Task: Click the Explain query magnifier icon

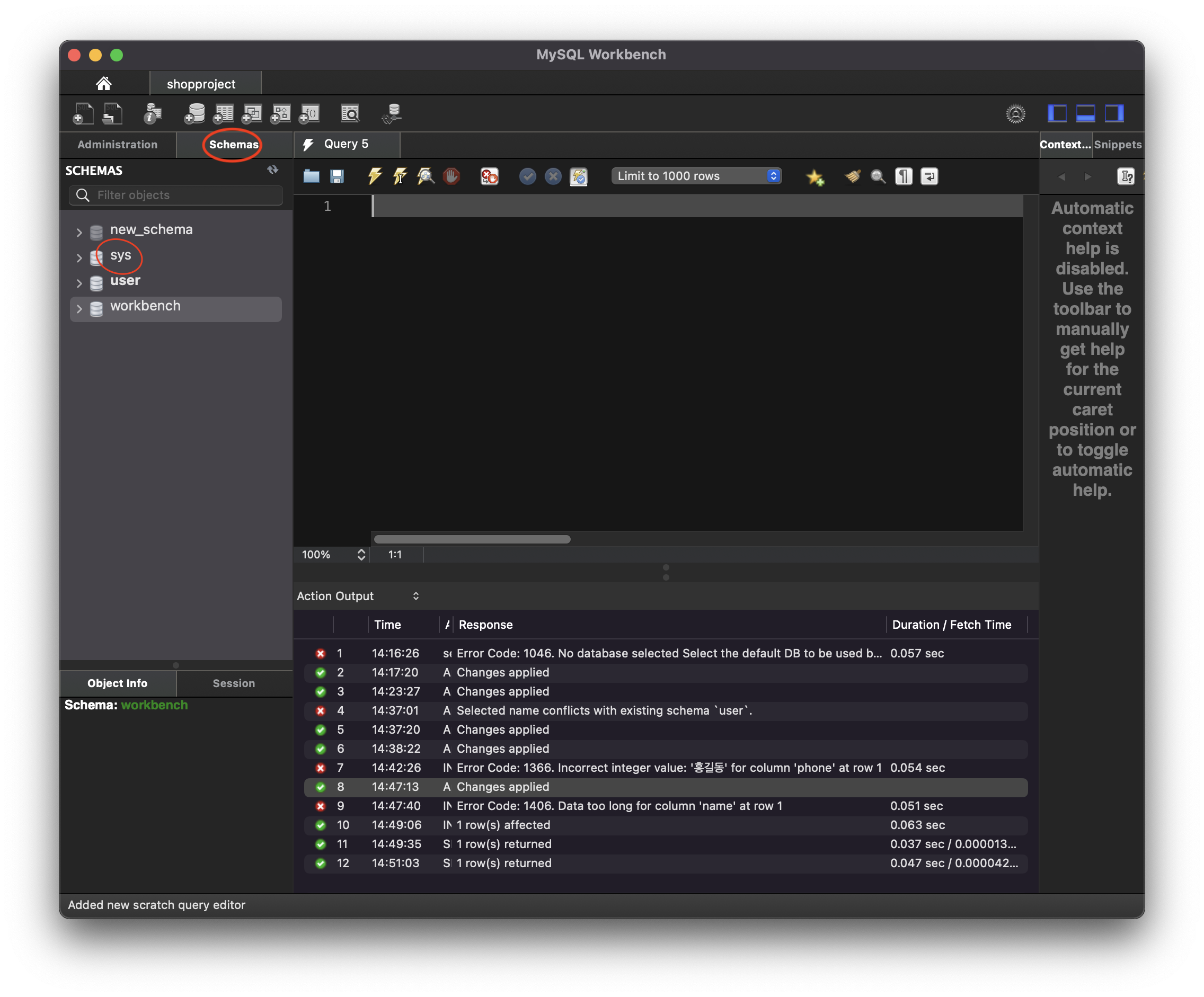Action: [426, 176]
